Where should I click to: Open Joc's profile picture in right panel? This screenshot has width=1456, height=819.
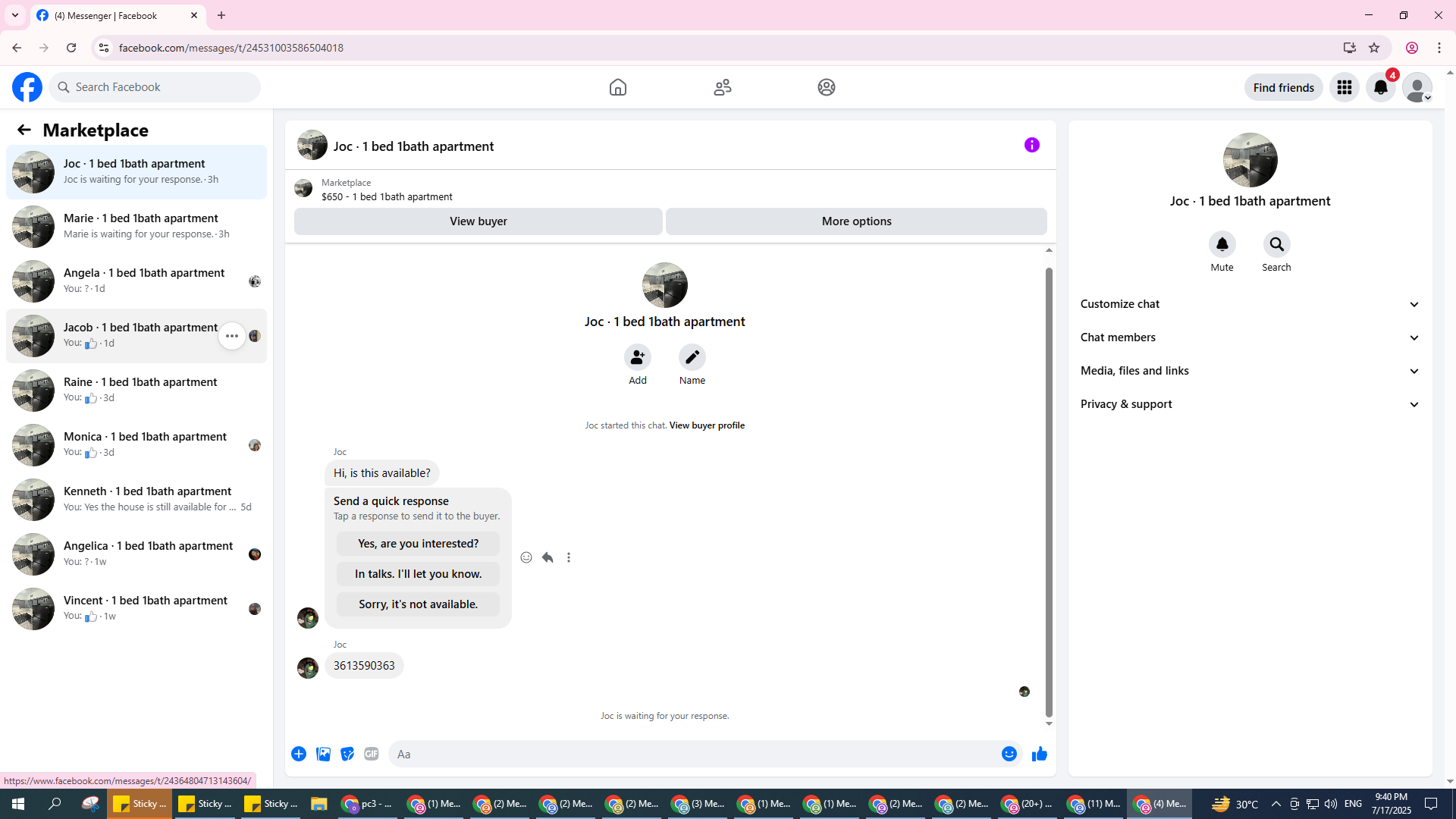tap(1250, 160)
